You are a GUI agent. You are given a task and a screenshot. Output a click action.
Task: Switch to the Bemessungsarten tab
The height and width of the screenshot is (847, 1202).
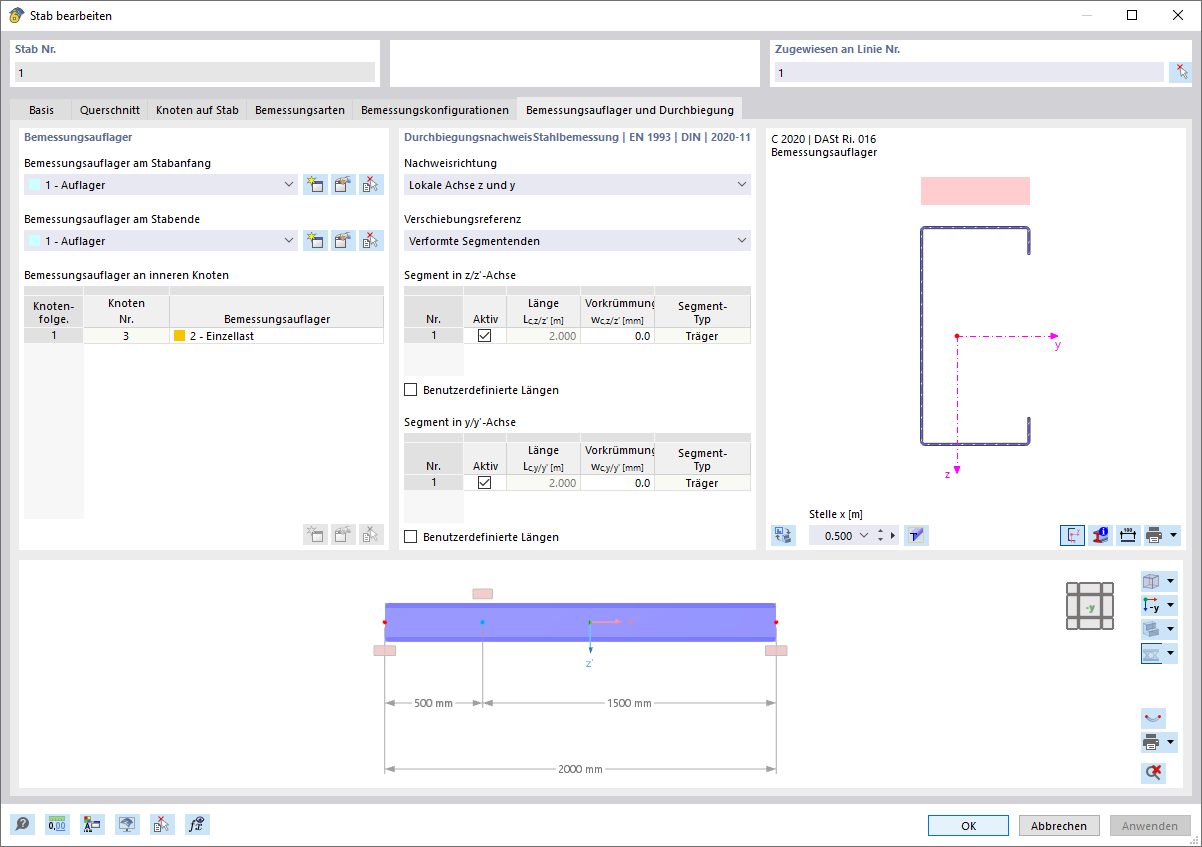tap(300, 110)
